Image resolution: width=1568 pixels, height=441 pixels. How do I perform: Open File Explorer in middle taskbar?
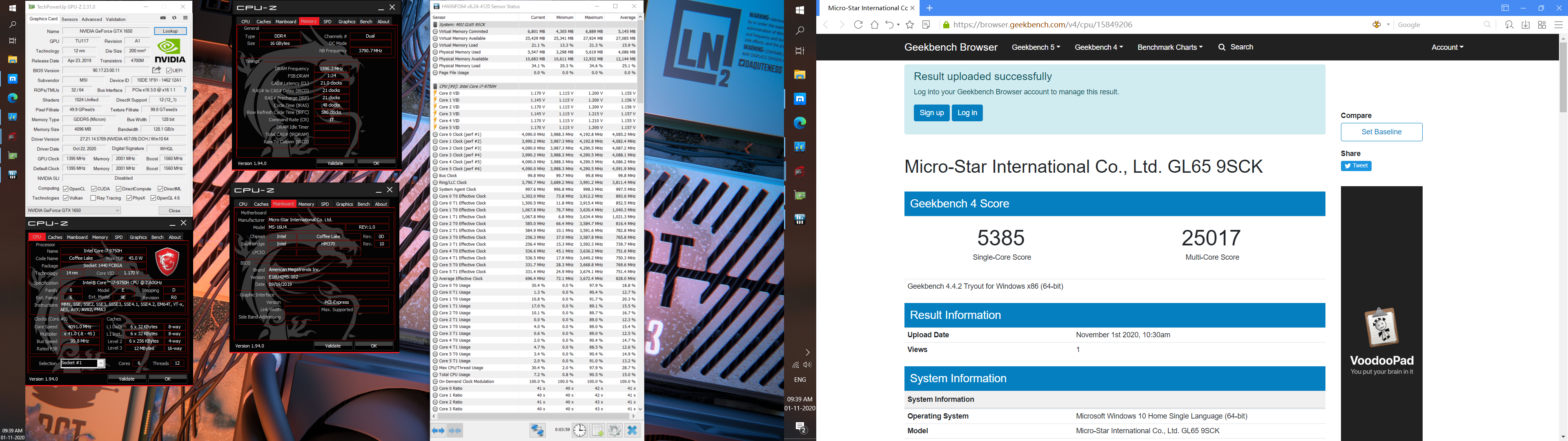tap(800, 75)
